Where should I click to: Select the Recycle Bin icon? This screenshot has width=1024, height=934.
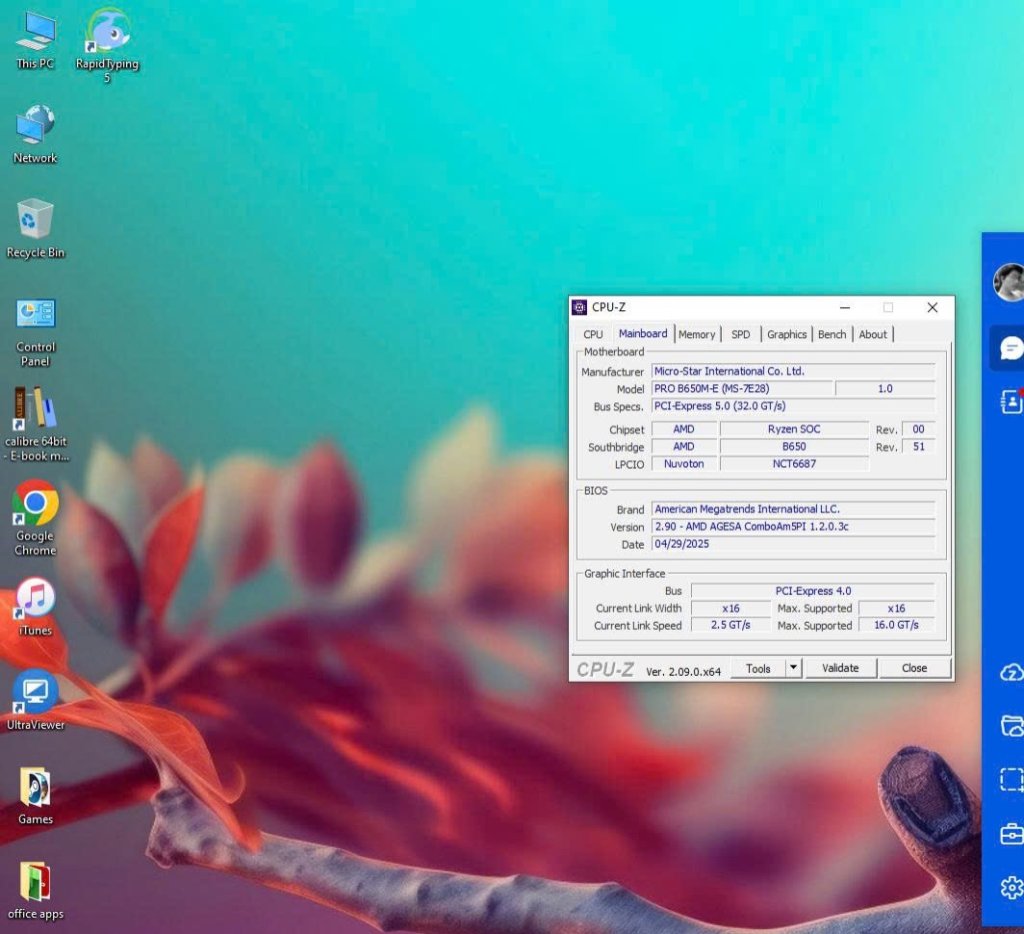[35, 228]
